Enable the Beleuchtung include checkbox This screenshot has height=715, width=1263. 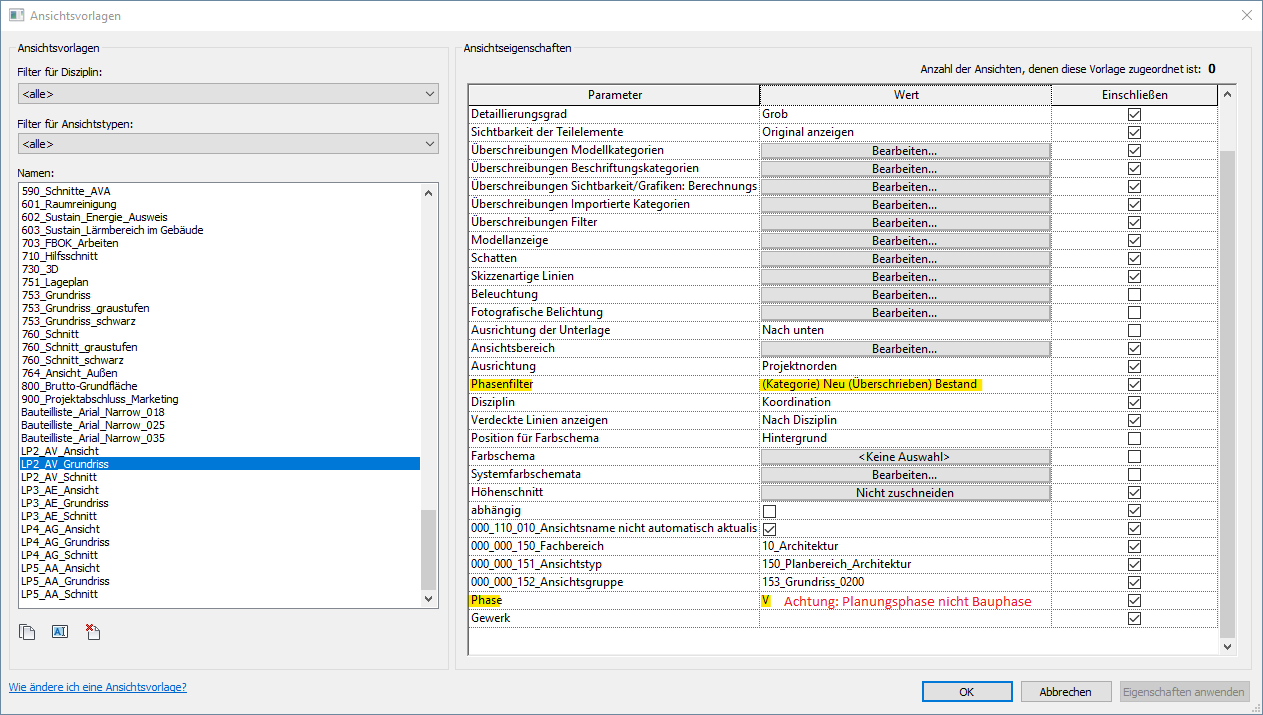[1134, 295]
